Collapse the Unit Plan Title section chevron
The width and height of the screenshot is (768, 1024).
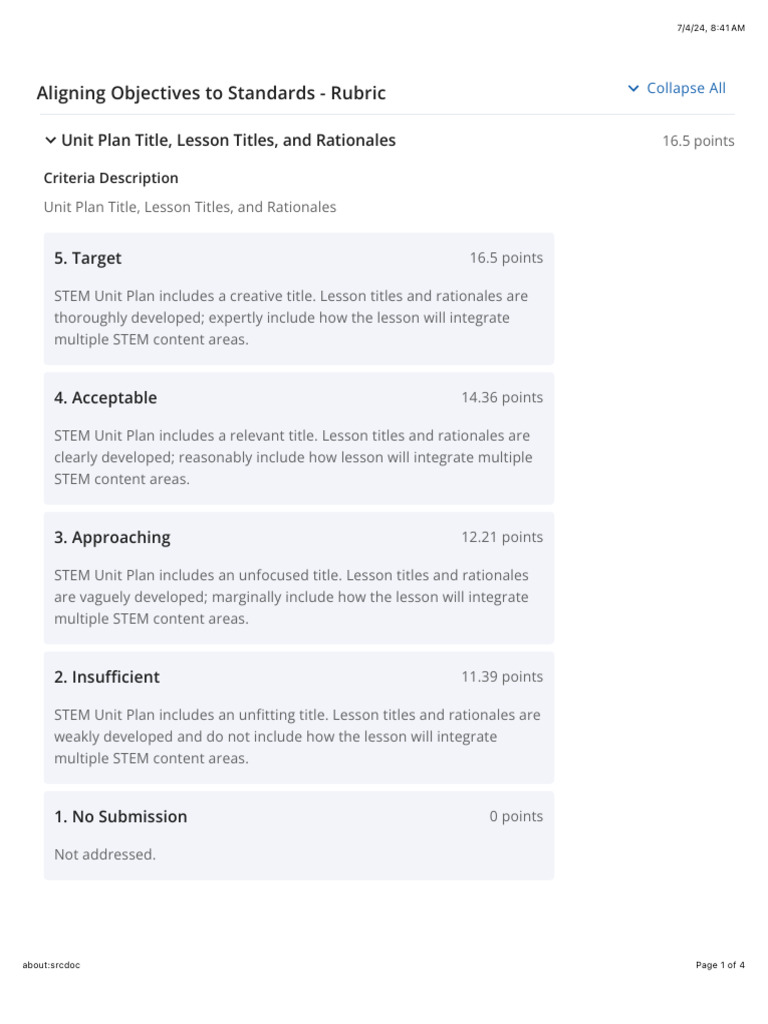click(50, 140)
